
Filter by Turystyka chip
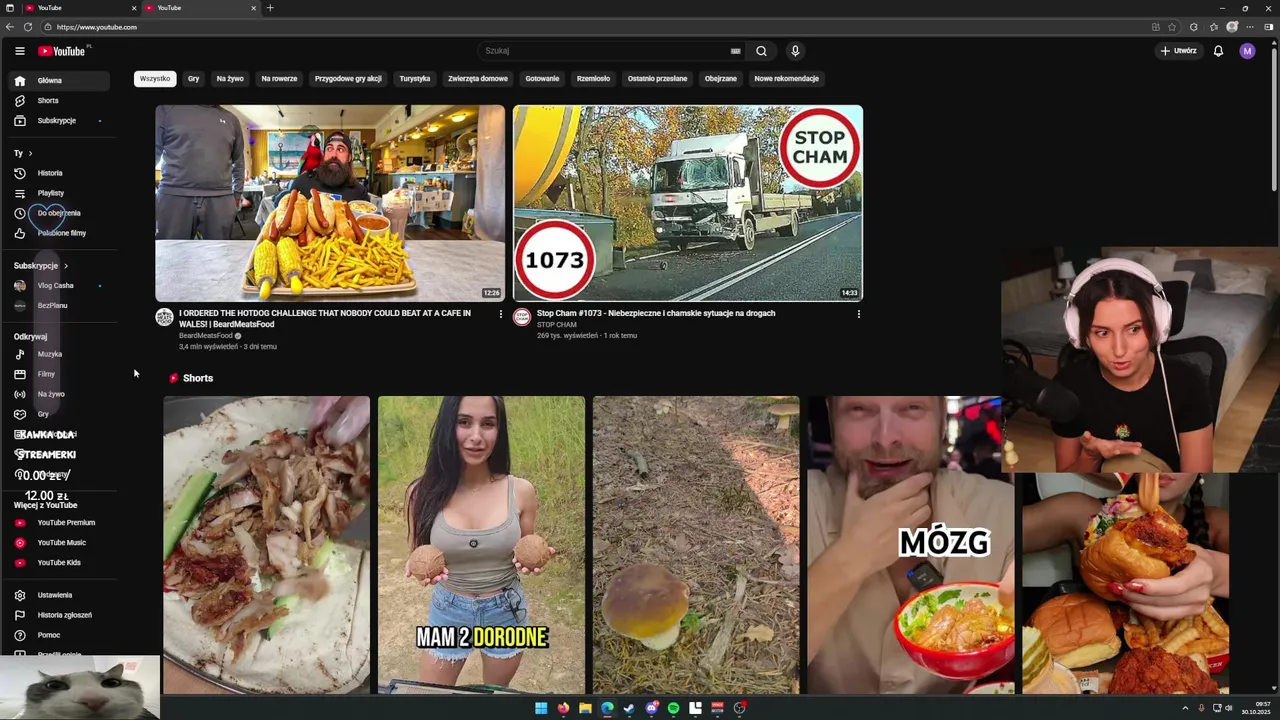[x=415, y=79]
